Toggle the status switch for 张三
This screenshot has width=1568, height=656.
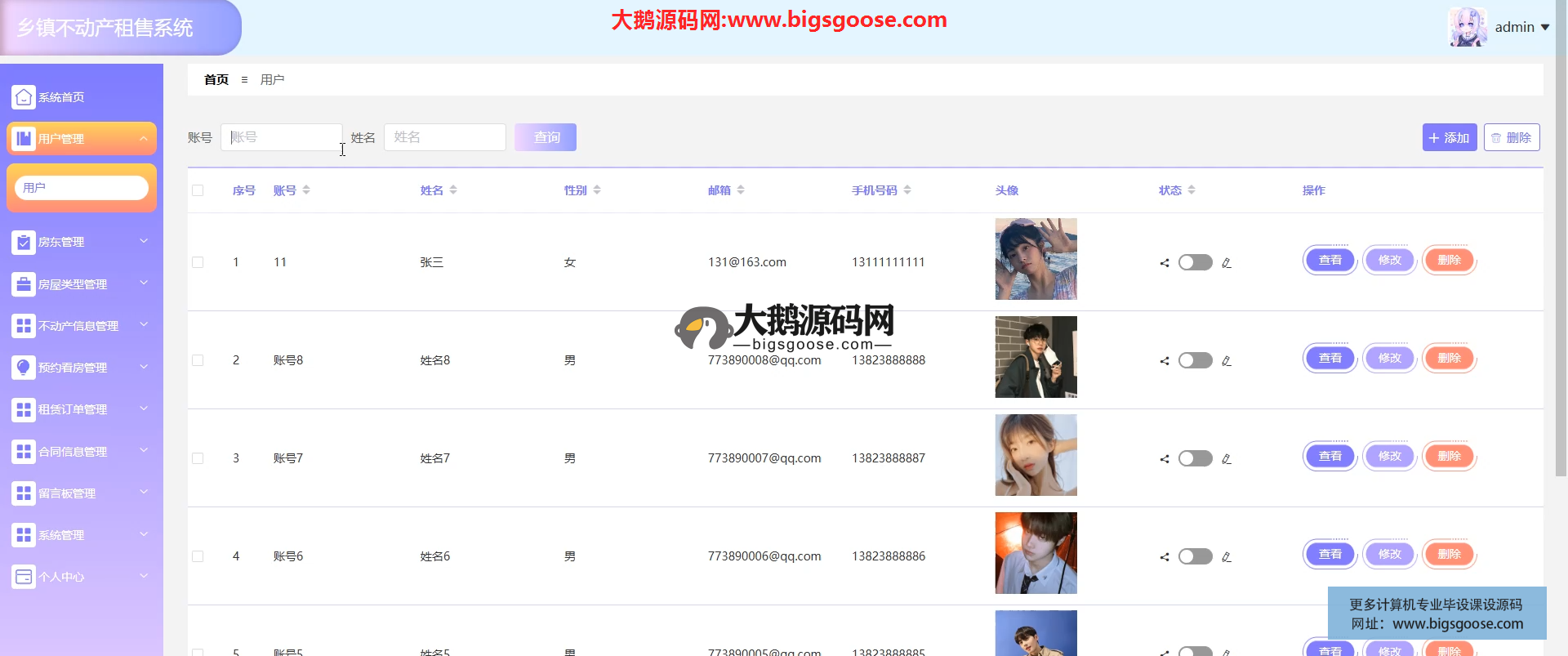click(x=1195, y=262)
